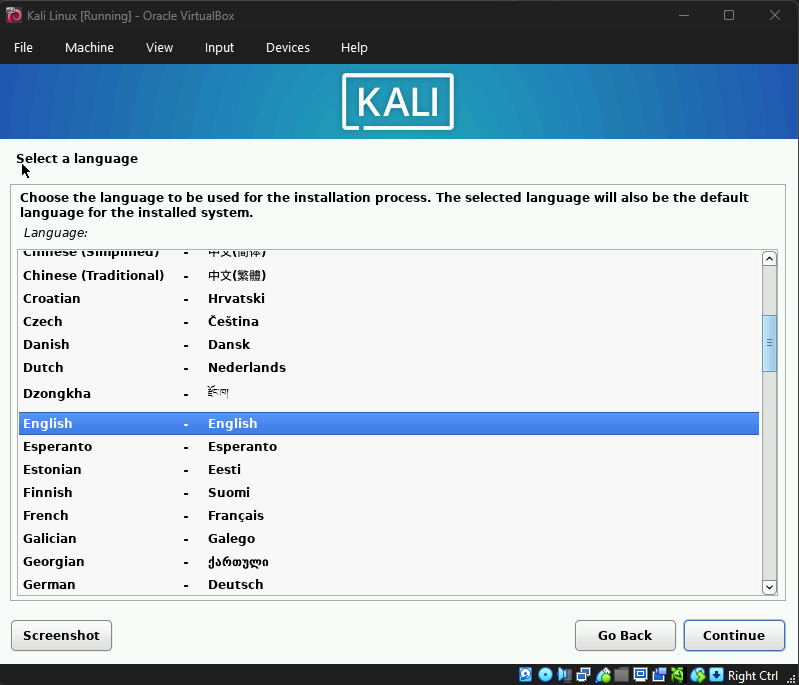Choose German in the language list
This screenshot has width=799, height=685.
(49, 584)
